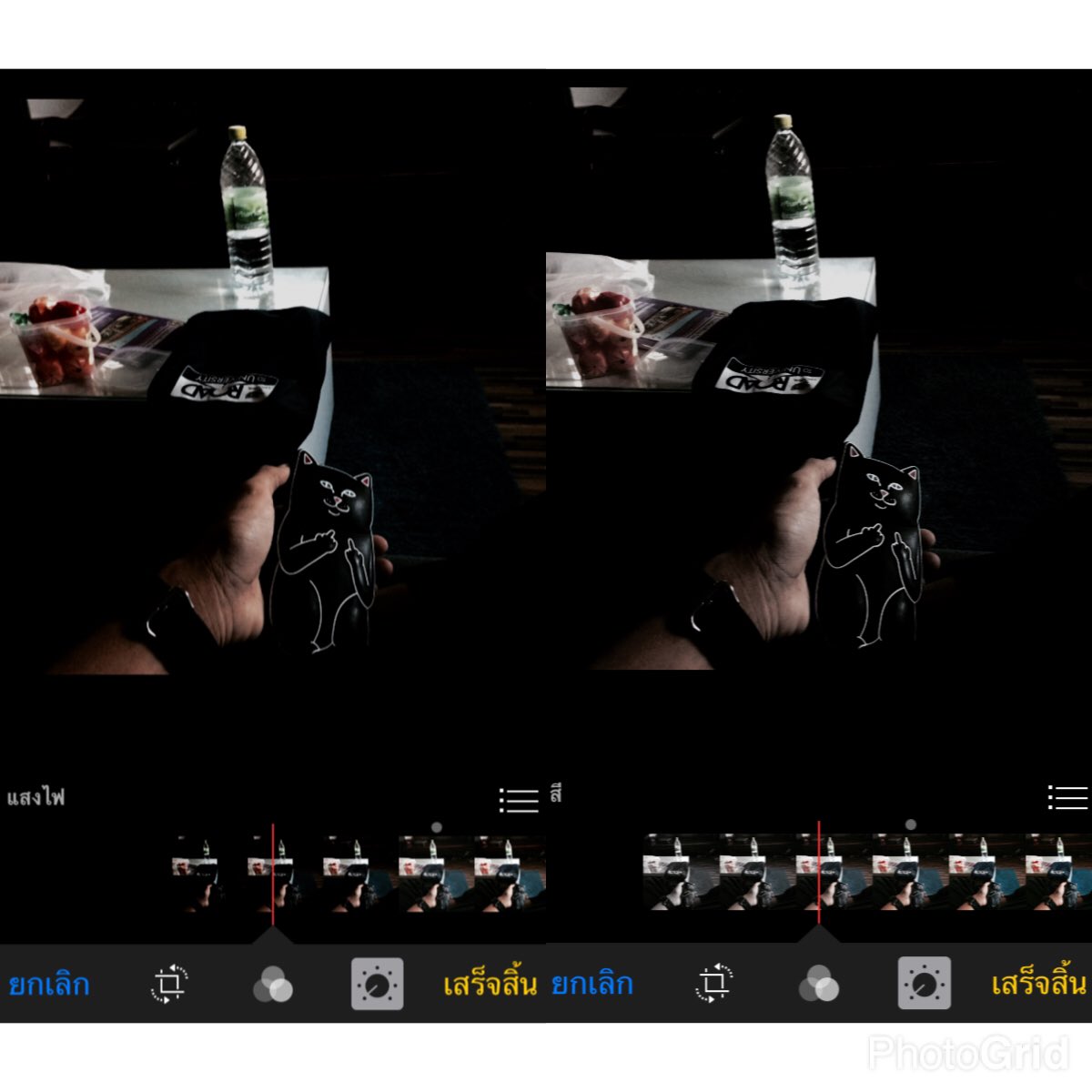Viewport: 1092px width, 1092px height.
Task: Tap the light slider strip at red indicator
Action: (272, 874)
